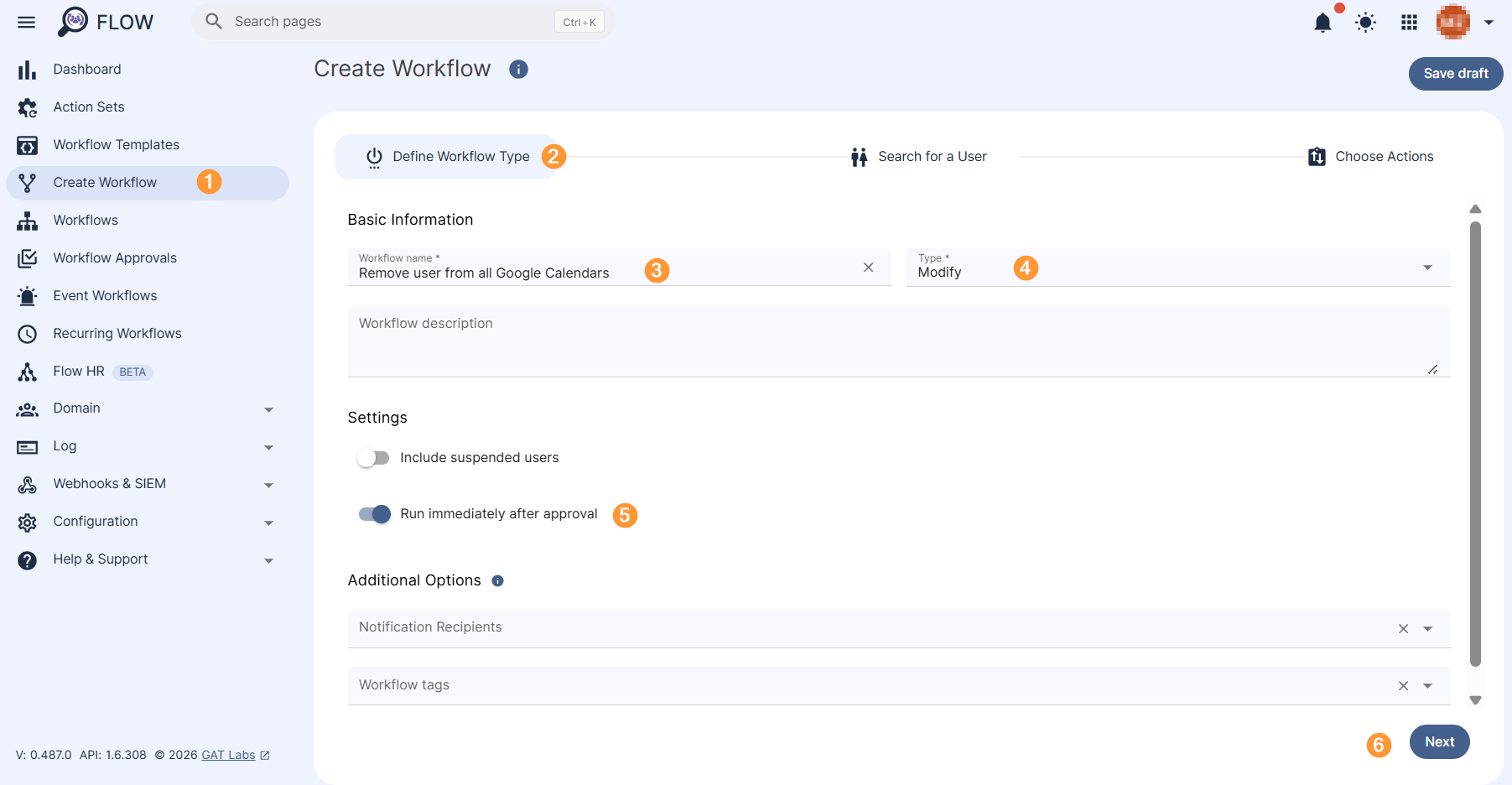Click the form scrollbar up arrow
Screen dimensions: 1512x785
(1475, 209)
